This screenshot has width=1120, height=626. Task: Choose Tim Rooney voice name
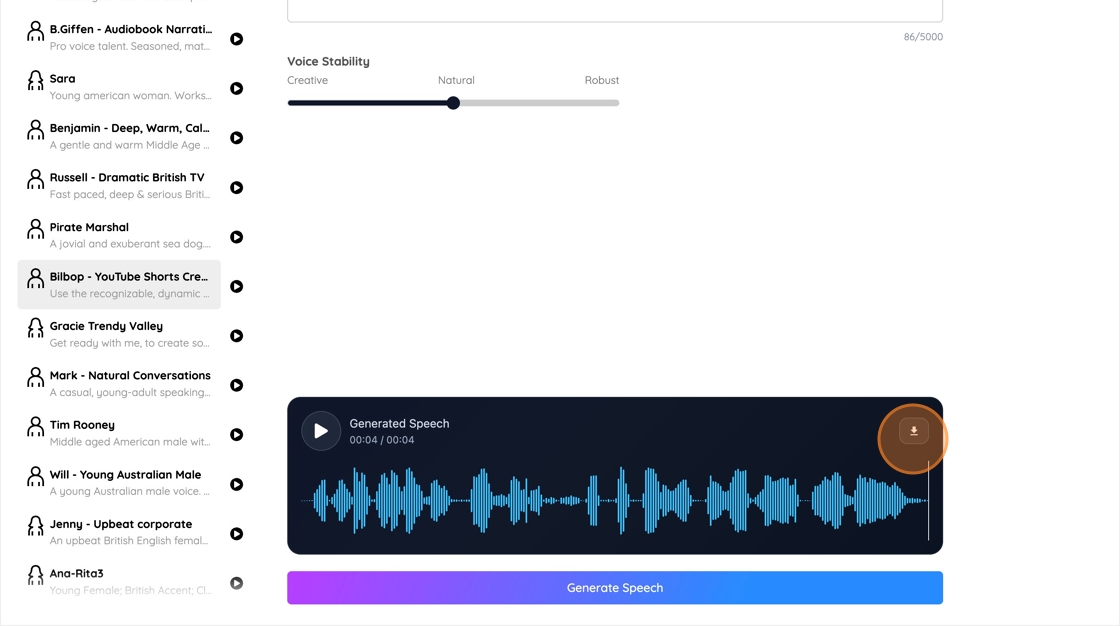tap(82, 425)
